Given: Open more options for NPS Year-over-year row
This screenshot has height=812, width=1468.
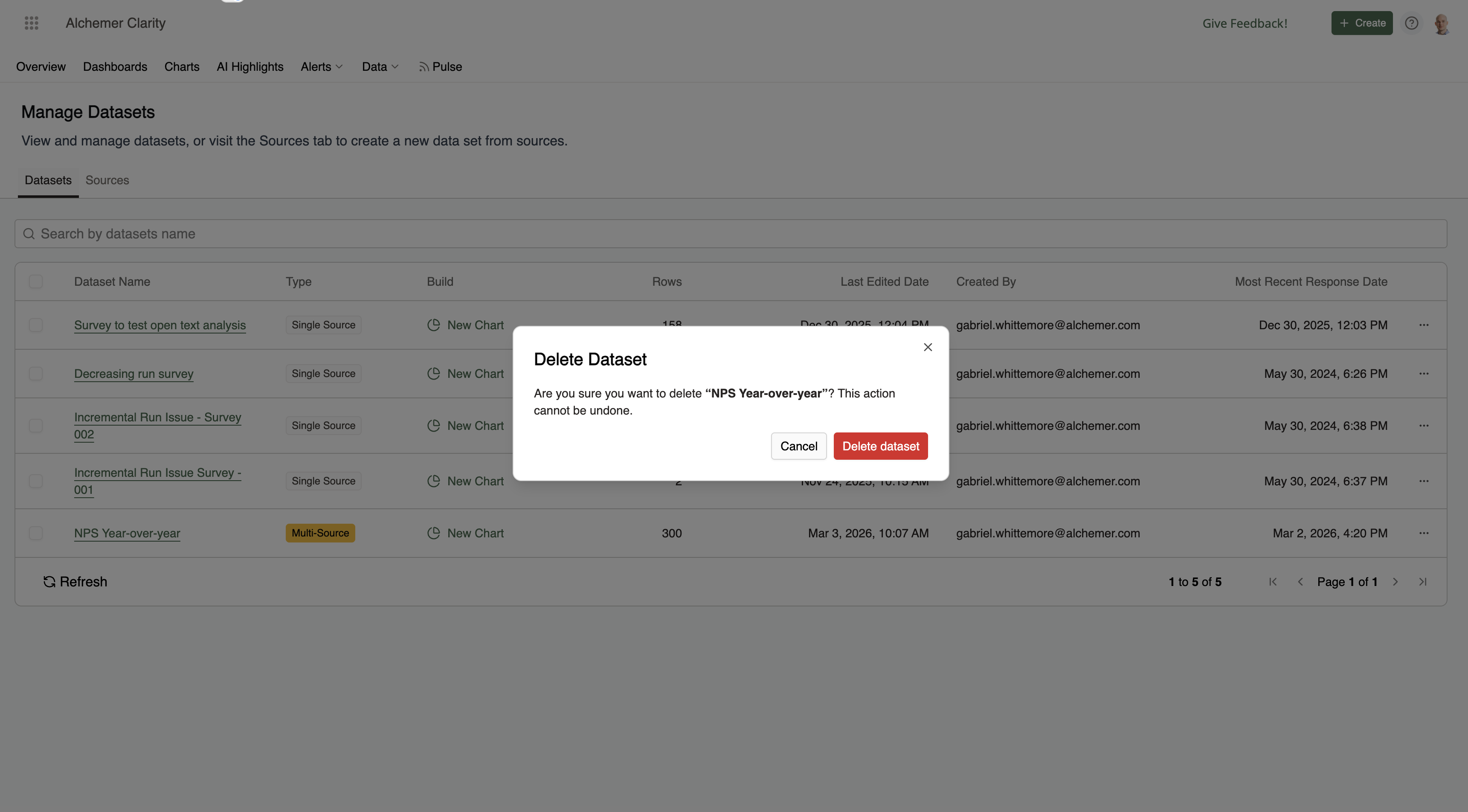Looking at the screenshot, I should (x=1424, y=533).
